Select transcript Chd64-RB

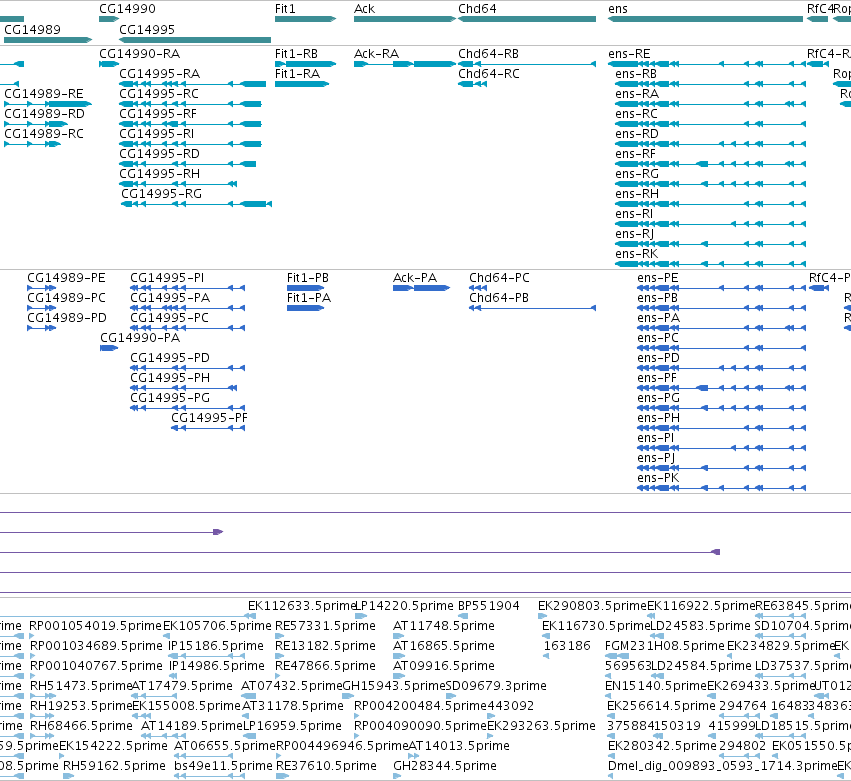pos(488,54)
